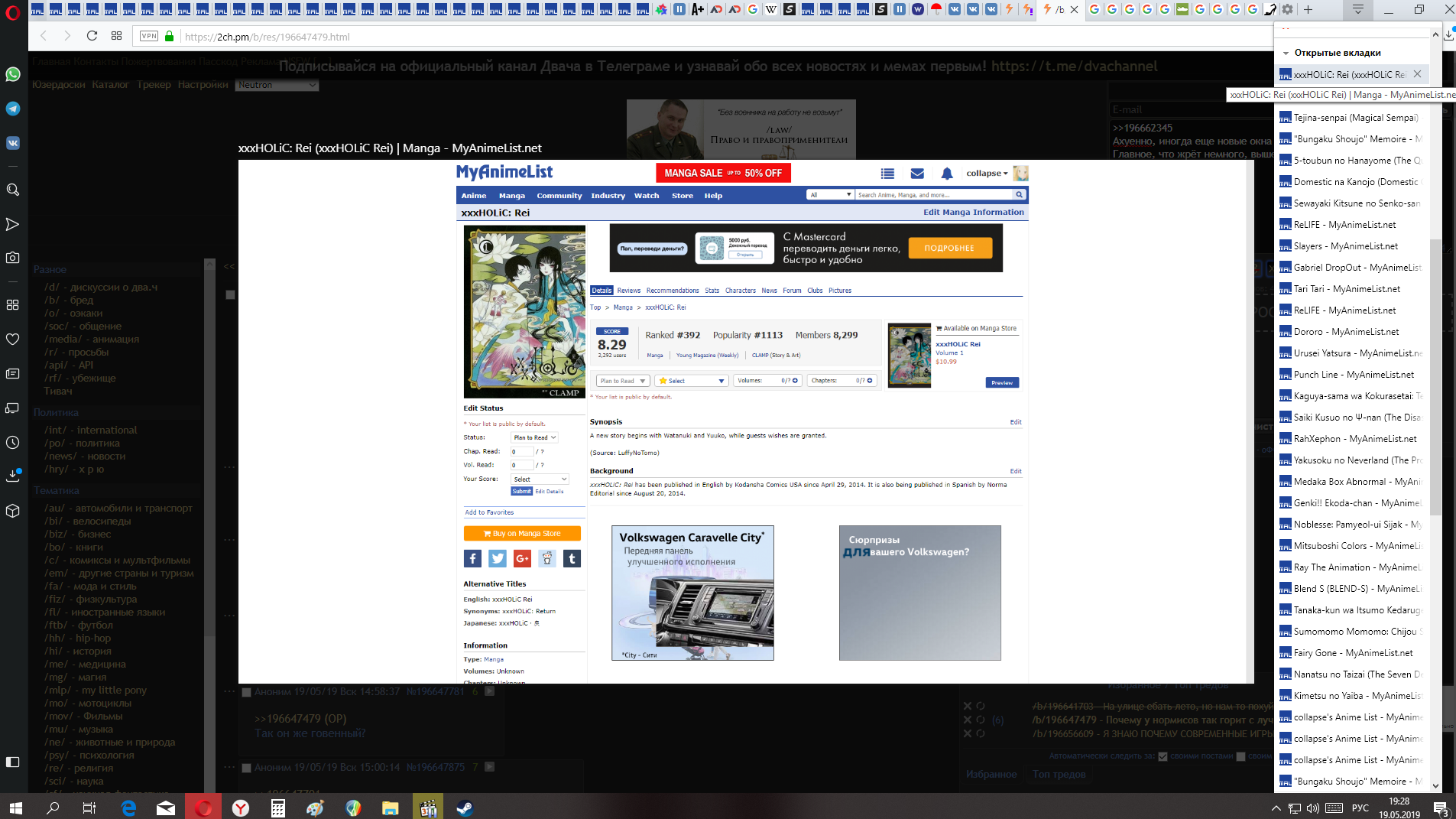The width and height of the screenshot is (1456, 819).
Task: Open the 'Каталог' link
Action: pyautogui.click(x=110, y=85)
